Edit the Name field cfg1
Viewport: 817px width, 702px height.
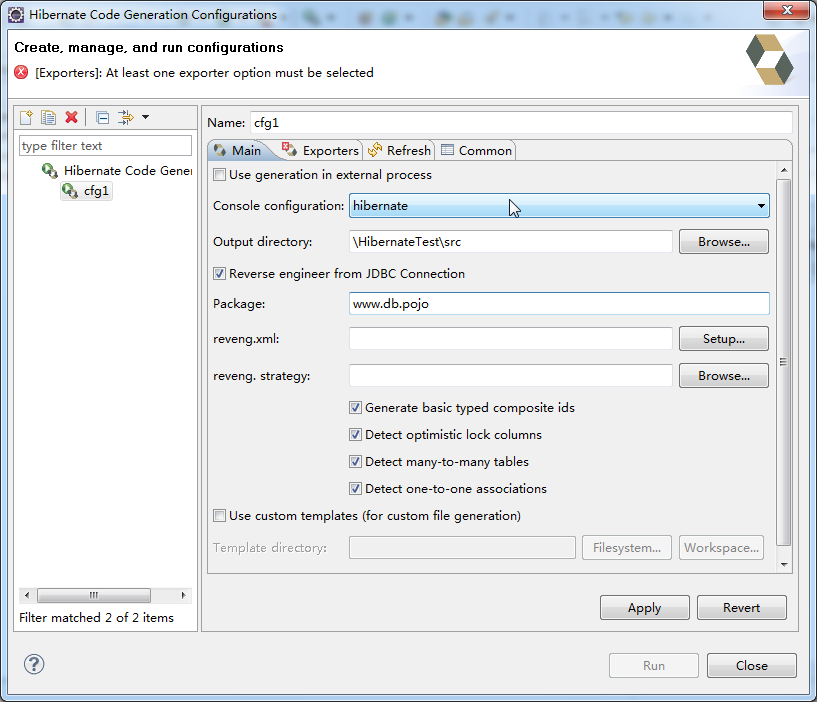tap(521, 122)
